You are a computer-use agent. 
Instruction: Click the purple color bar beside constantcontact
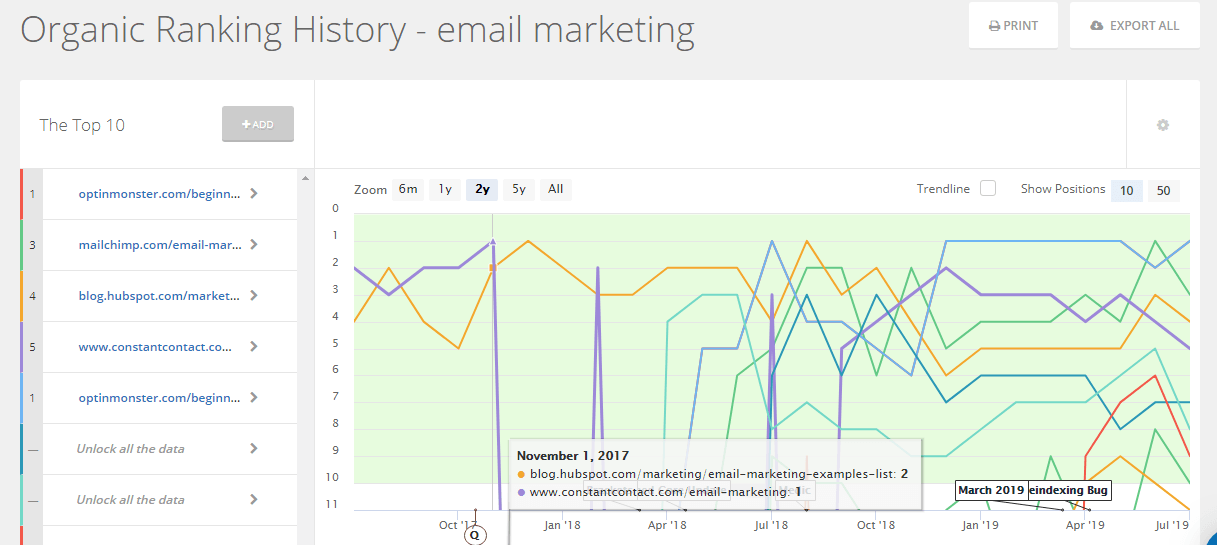(23, 347)
